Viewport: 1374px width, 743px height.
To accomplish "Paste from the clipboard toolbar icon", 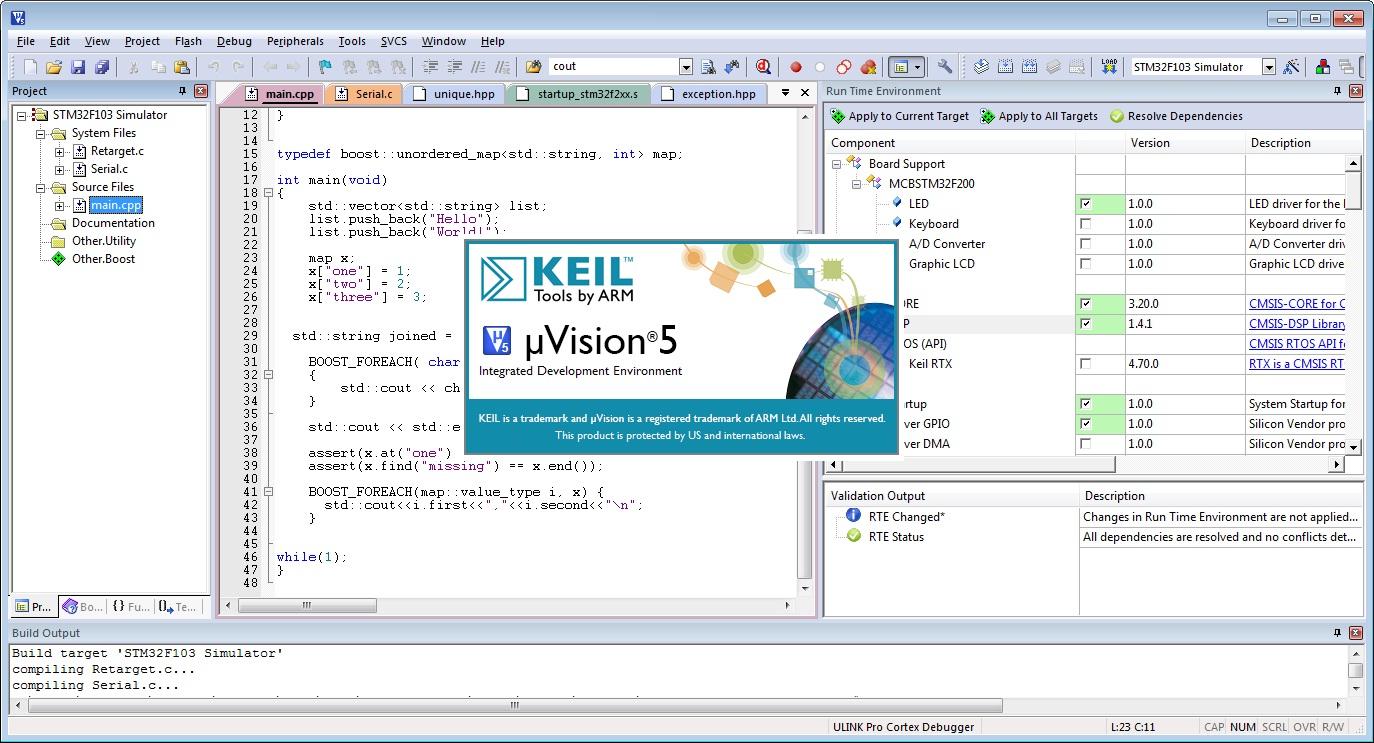I will [182, 67].
